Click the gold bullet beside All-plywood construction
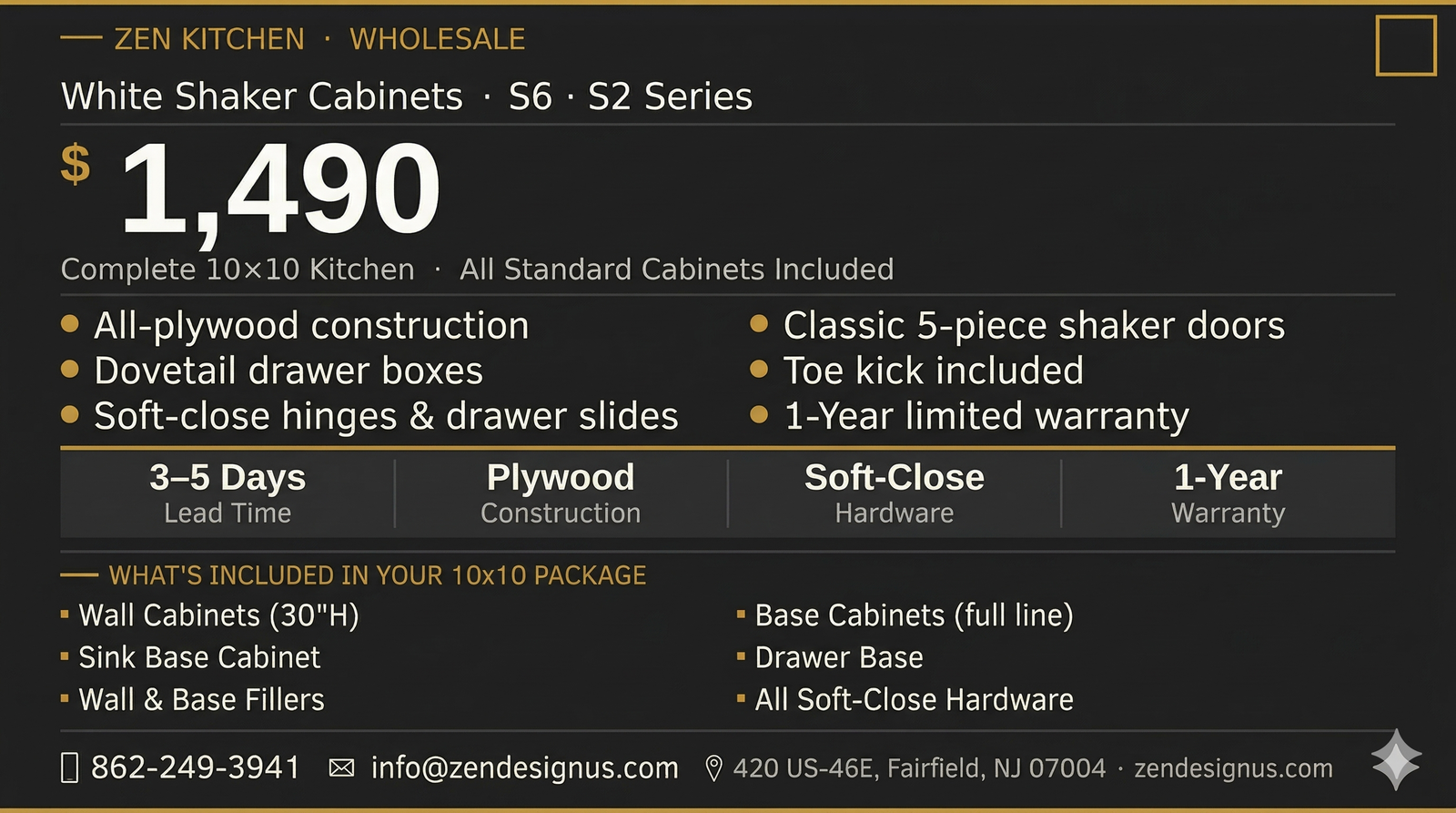The image size is (1456, 813). 70,324
